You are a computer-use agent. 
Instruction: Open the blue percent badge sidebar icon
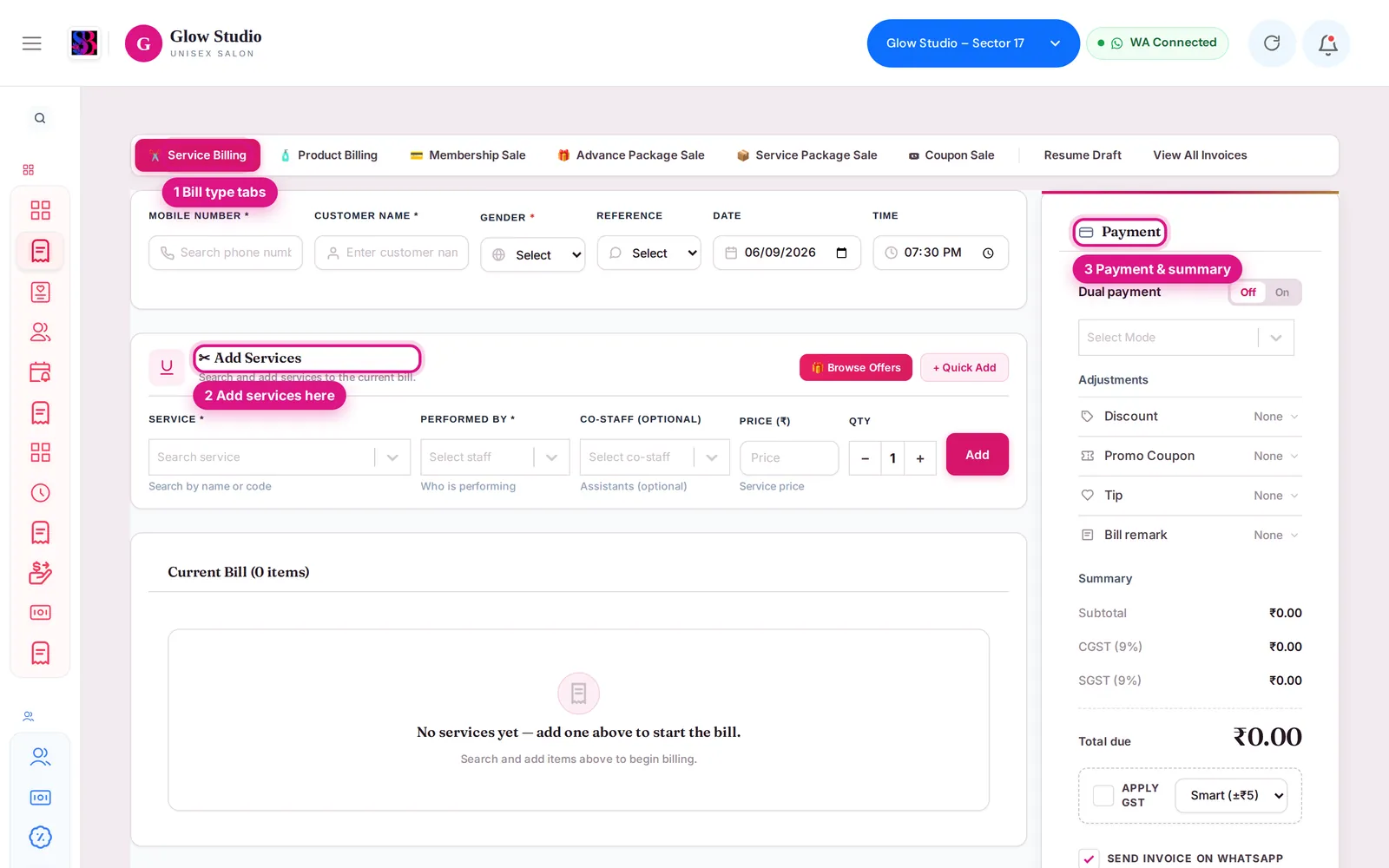point(40,837)
